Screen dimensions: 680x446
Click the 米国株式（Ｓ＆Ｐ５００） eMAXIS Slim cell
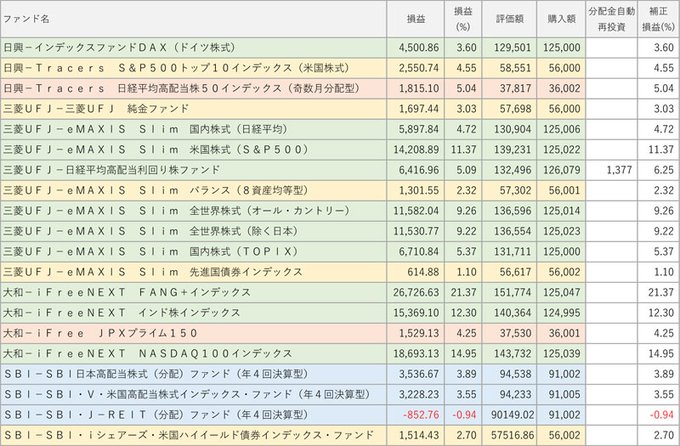tap(193, 150)
